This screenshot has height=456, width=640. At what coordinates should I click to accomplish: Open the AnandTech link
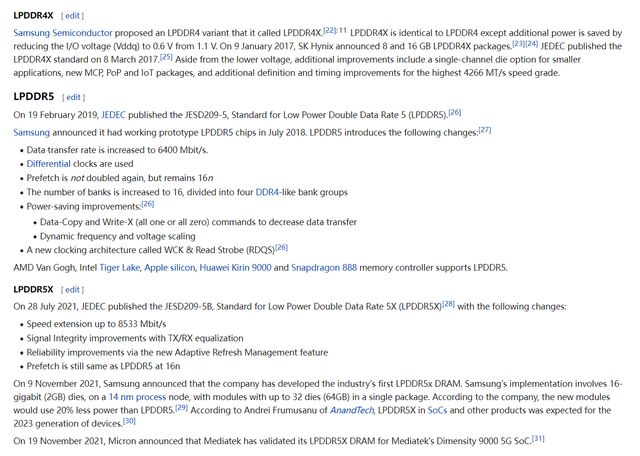352,410
